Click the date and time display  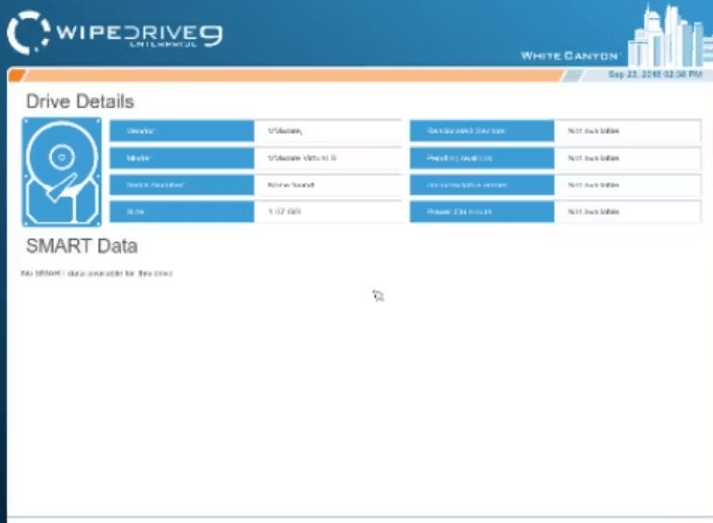657,75
